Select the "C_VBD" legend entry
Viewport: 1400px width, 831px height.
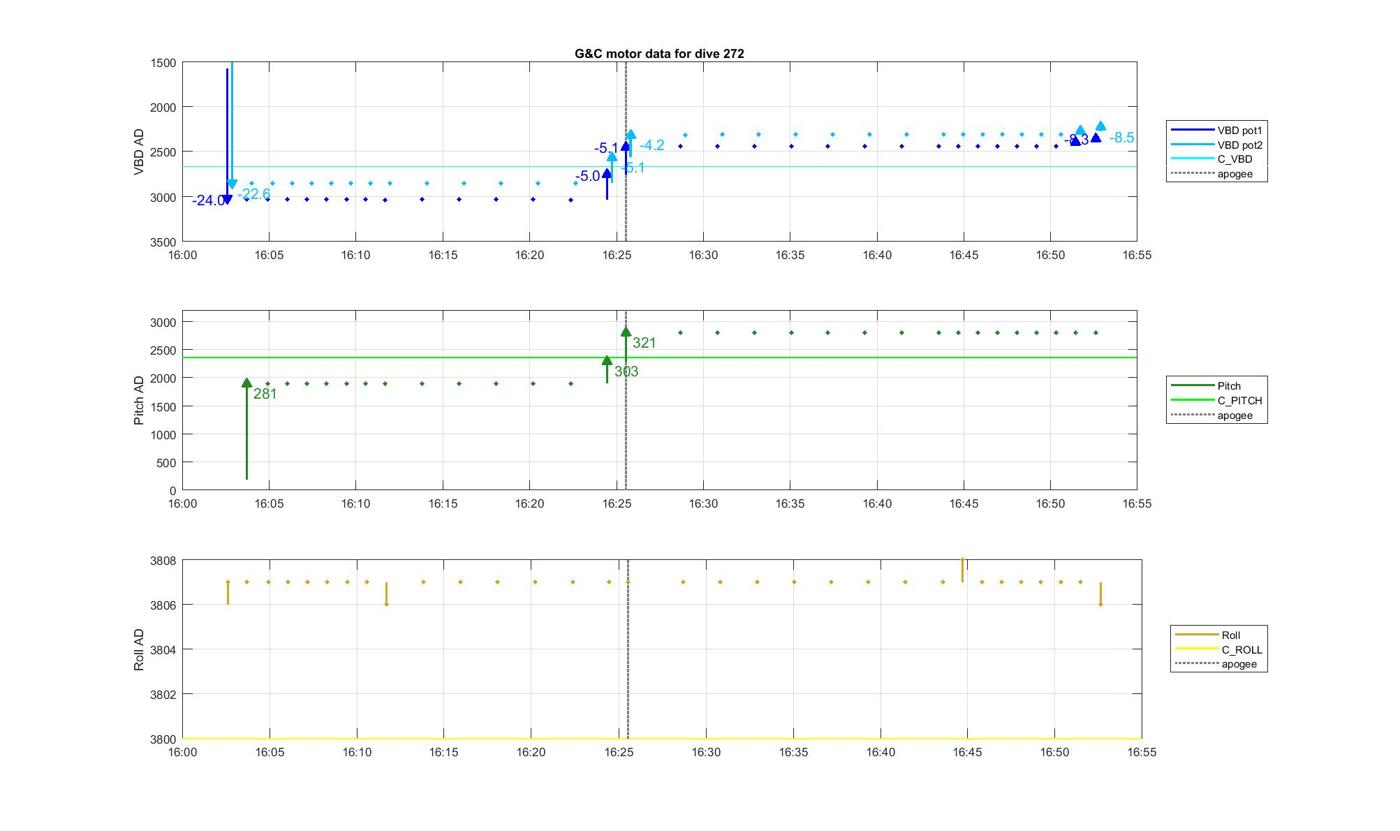(x=1212, y=159)
